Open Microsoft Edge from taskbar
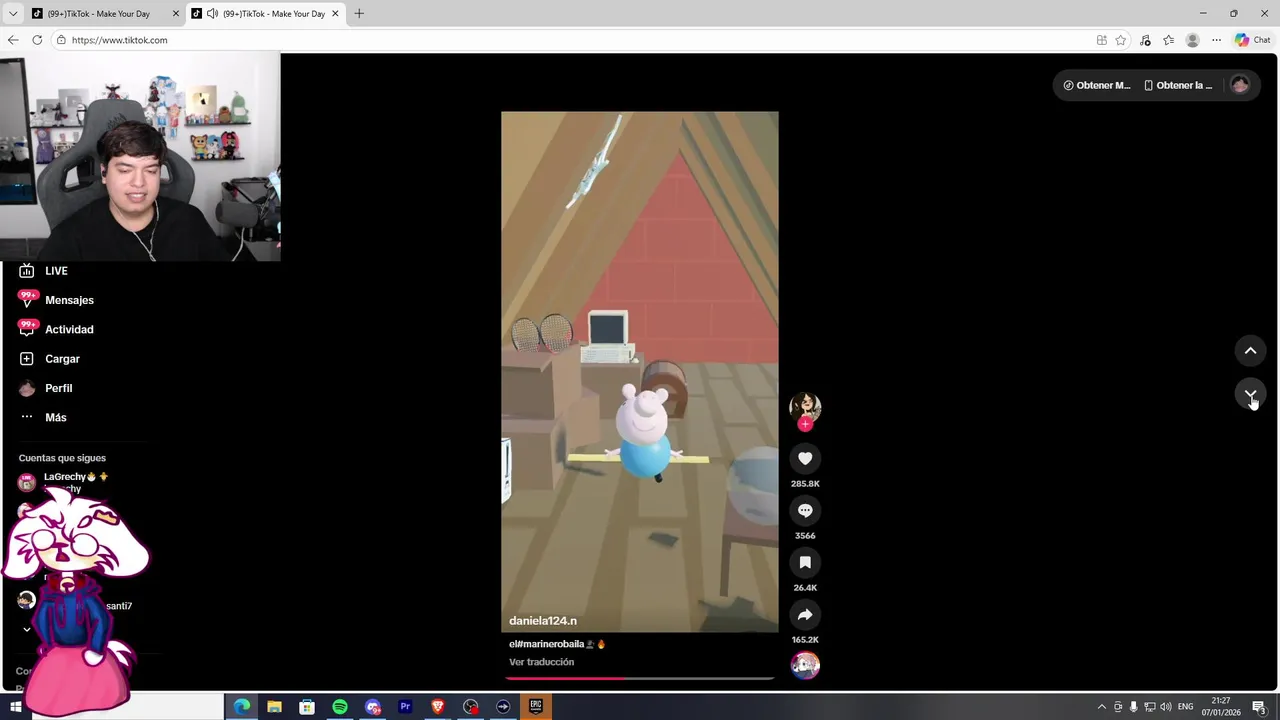The image size is (1280, 720). tap(242, 707)
